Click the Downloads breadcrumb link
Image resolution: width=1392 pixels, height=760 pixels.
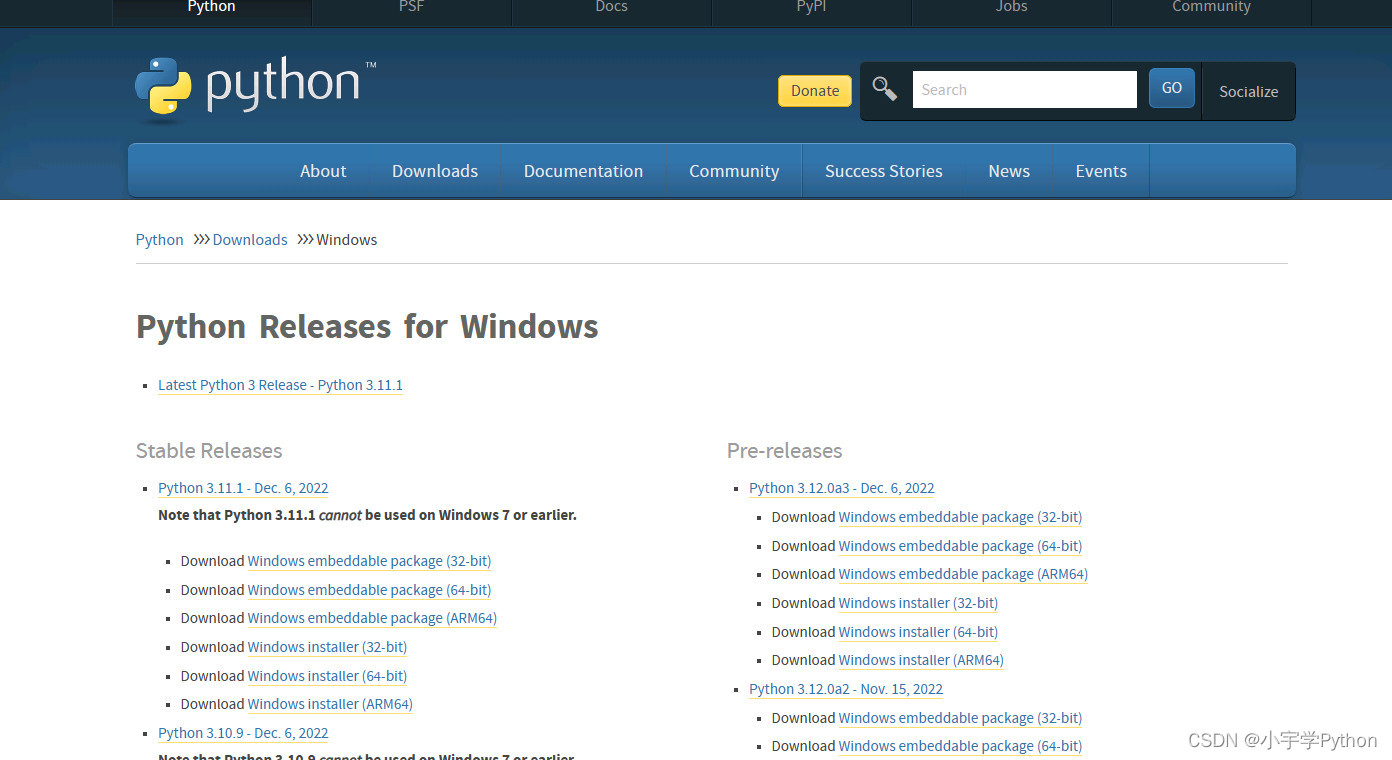tap(250, 240)
